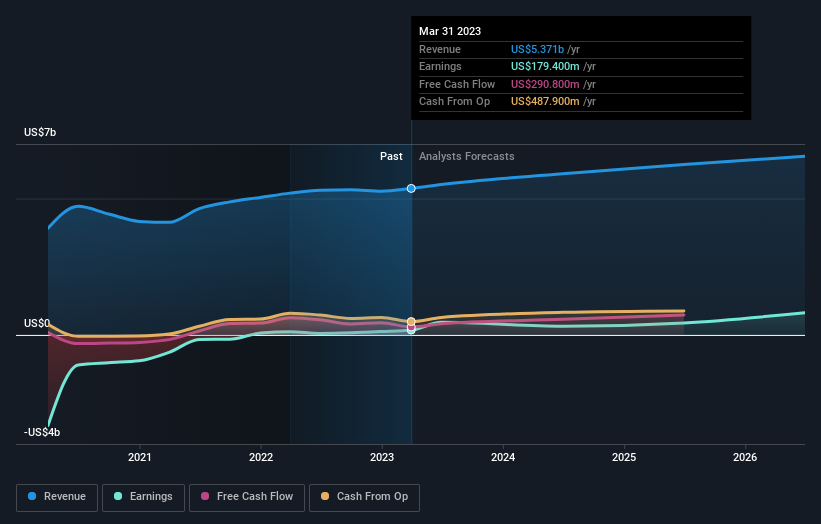Click the US$7b y-axis label
This screenshot has height=524, width=821.
click(x=40, y=132)
